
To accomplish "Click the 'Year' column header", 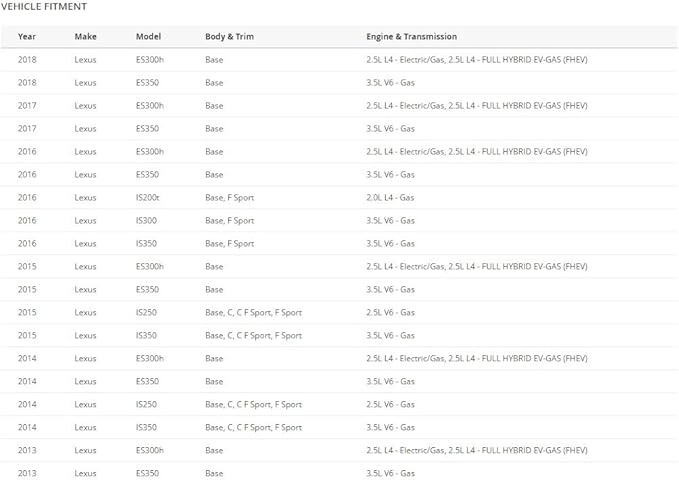I will [27, 36].
